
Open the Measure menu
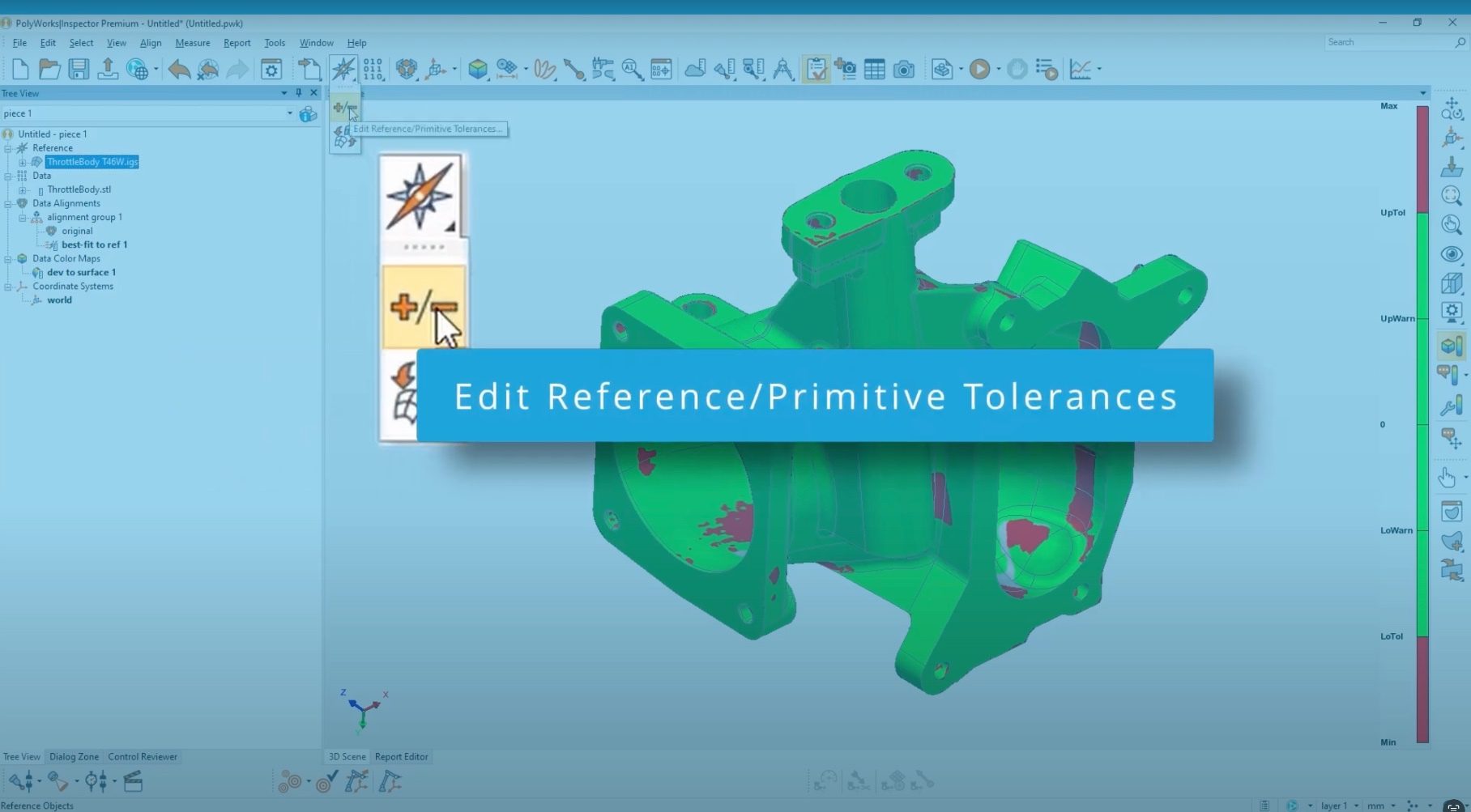pyautogui.click(x=192, y=42)
